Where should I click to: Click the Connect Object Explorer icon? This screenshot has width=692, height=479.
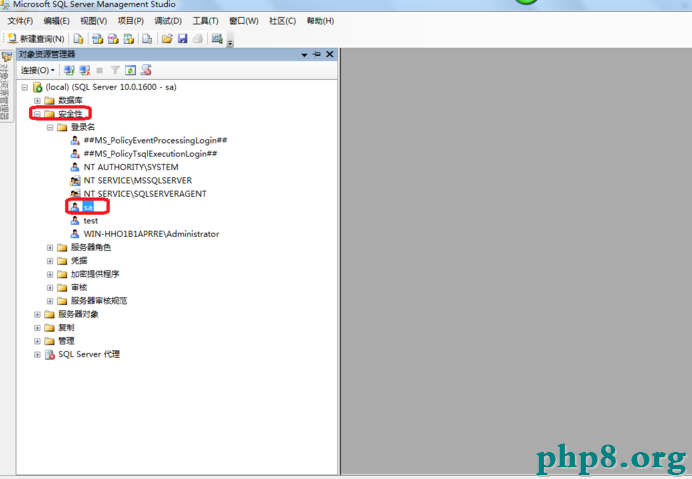tap(69, 70)
